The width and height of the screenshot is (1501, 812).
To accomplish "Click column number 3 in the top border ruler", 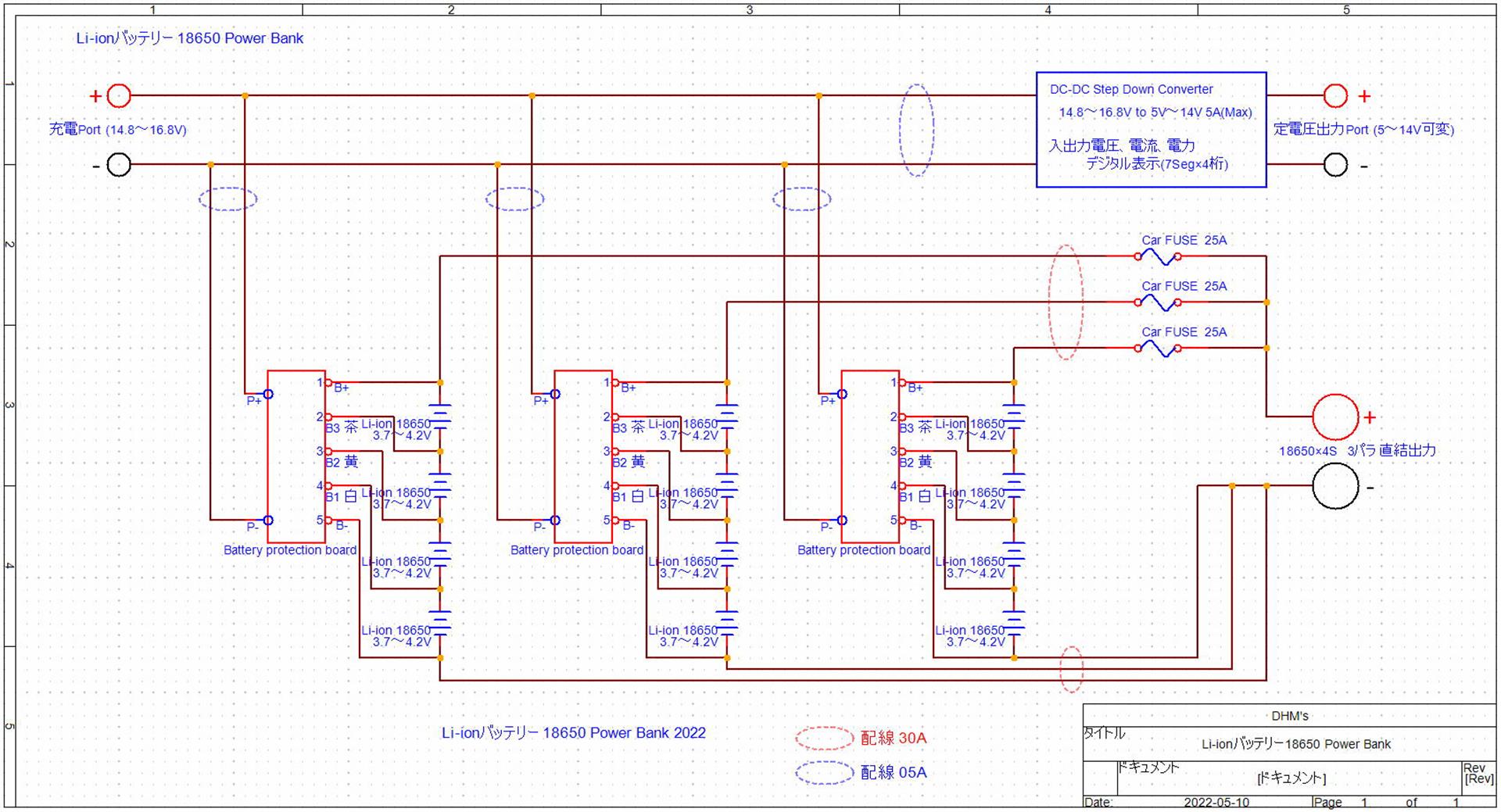I will [x=750, y=9].
